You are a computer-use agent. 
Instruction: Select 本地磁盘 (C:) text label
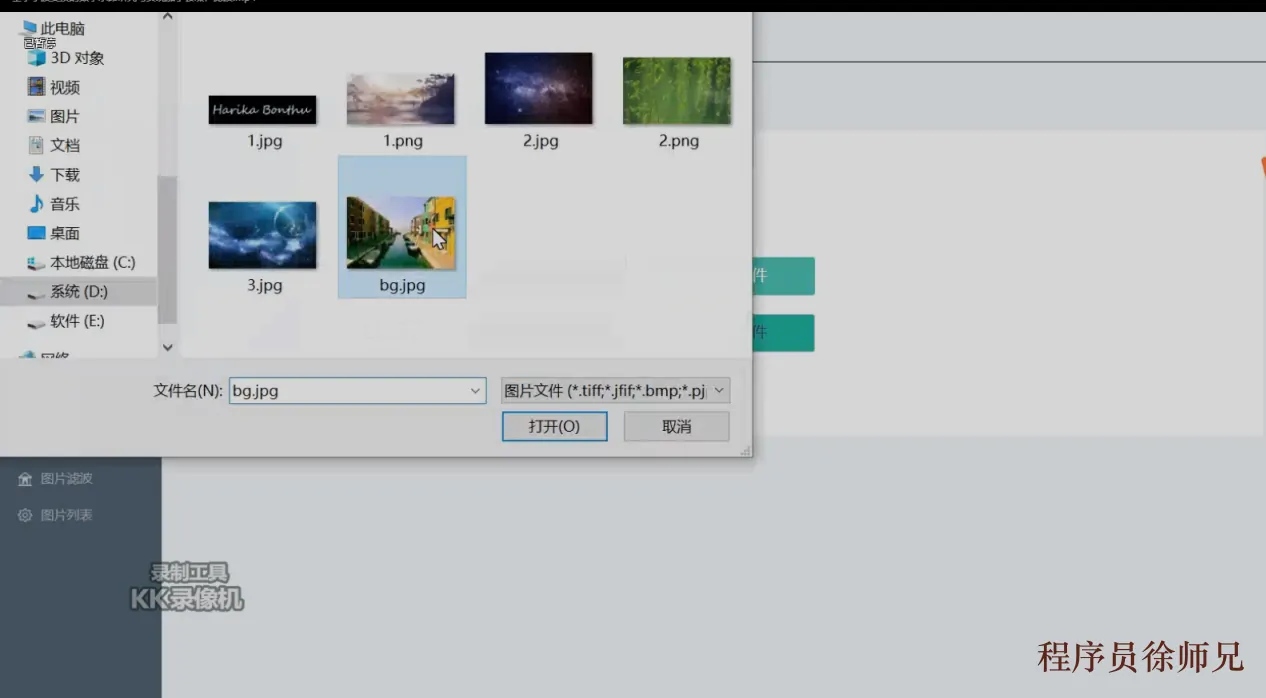93,262
